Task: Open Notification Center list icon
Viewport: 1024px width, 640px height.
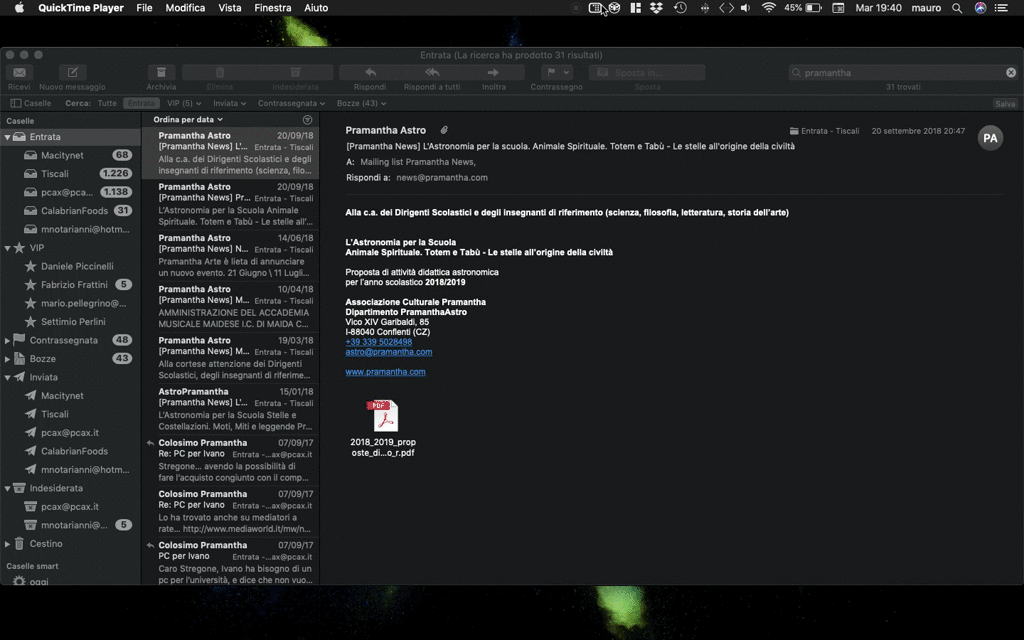Action: (x=1001, y=8)
